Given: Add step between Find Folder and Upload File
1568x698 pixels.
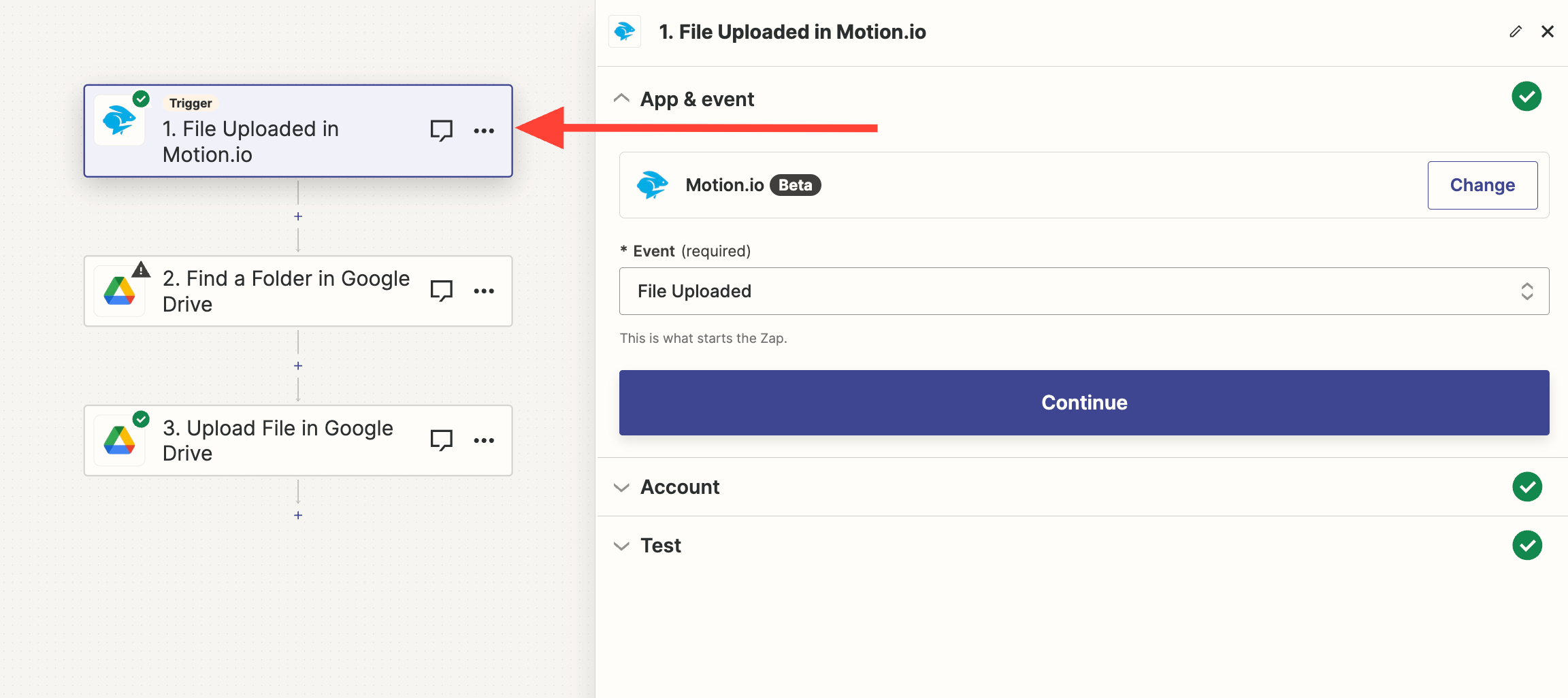Looking at the screenshot, I should [298, 366].
